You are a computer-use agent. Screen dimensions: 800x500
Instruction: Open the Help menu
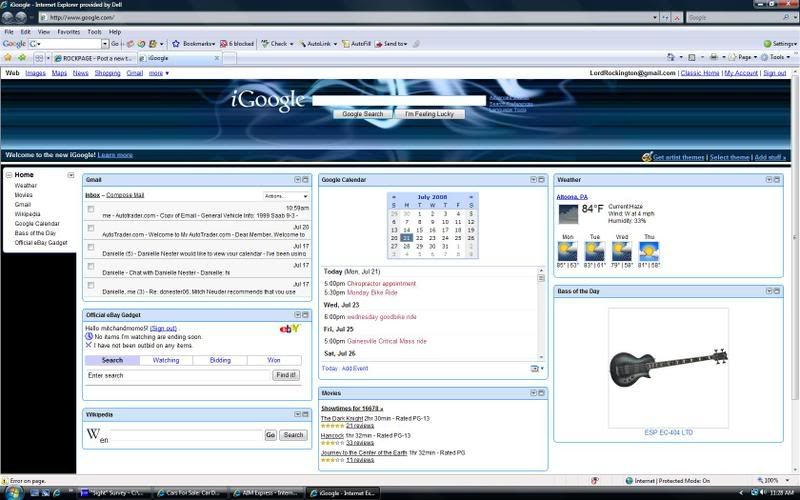(115, 32)
